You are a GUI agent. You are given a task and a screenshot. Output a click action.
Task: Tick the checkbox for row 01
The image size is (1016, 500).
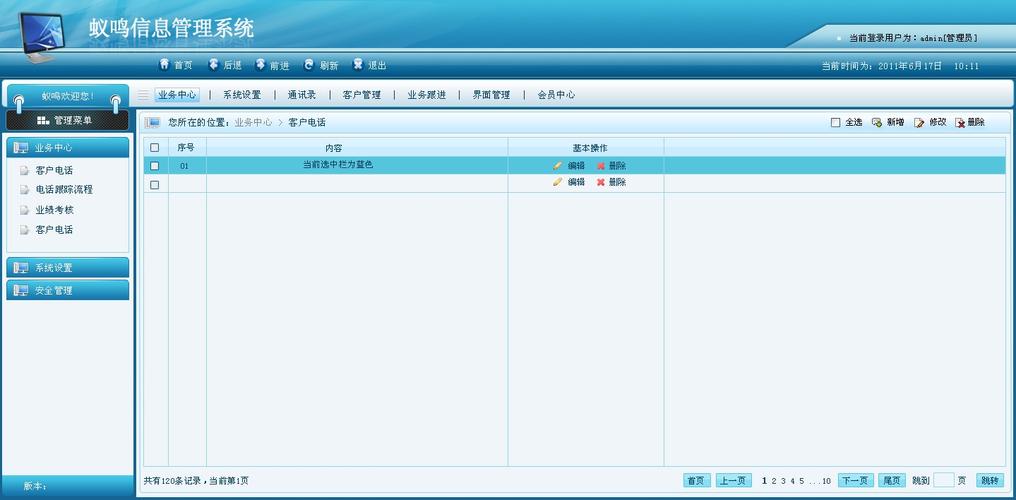tap(154, 166)
